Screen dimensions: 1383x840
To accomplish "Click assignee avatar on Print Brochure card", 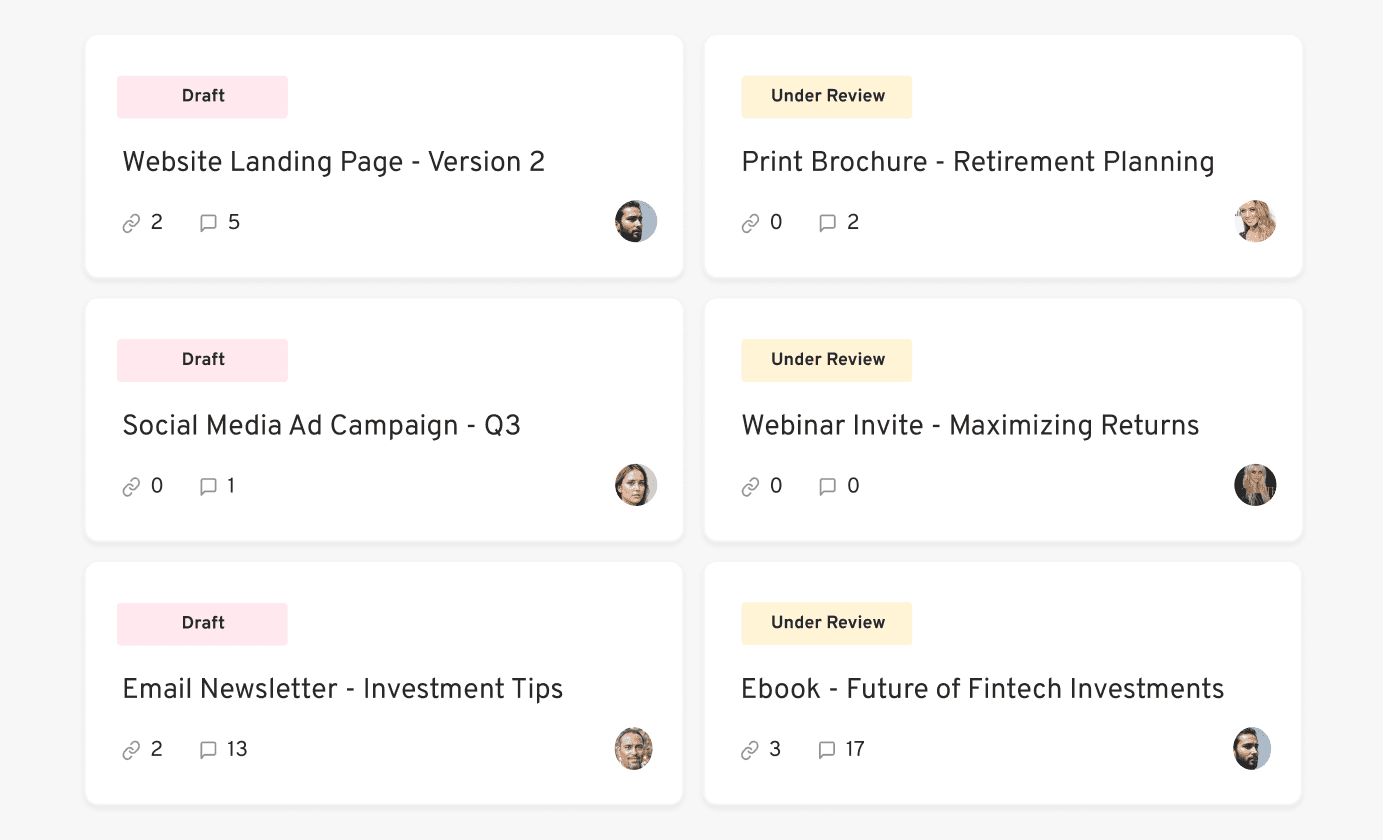I will (x=1255, y=221).
